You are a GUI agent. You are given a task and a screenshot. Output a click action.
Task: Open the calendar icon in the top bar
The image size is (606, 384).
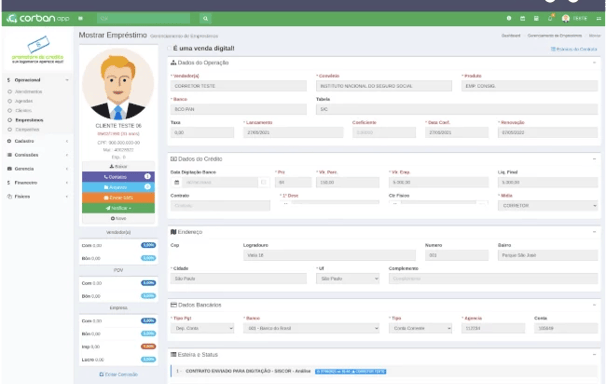[x=523, y=18]
